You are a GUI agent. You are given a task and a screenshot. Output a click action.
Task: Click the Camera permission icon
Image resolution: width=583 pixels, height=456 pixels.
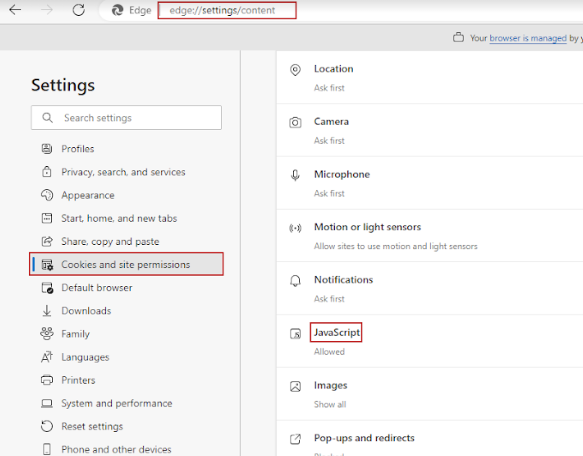point(295,122)
